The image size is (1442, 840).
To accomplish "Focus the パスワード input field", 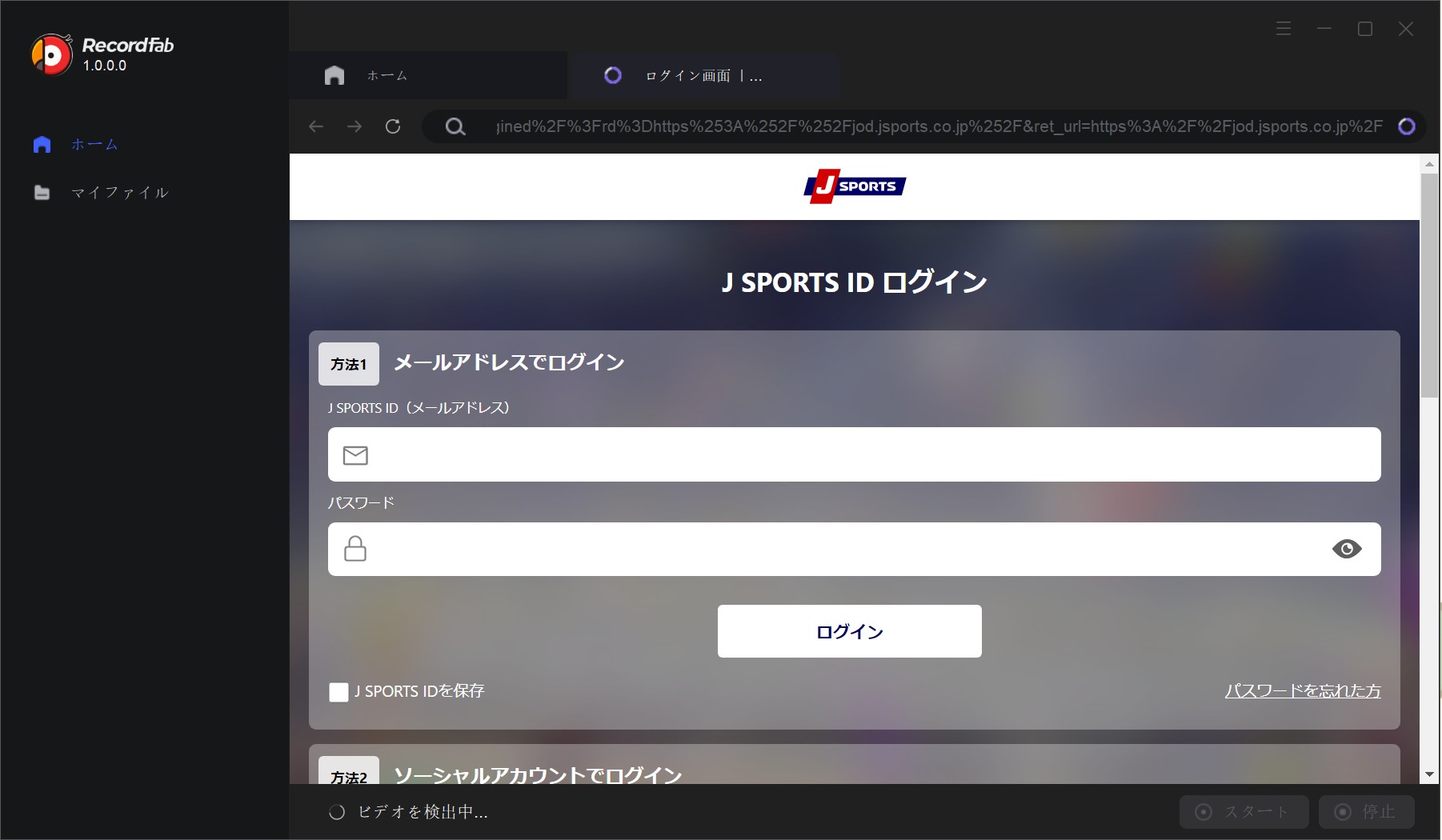I will [x=854, y=549].
